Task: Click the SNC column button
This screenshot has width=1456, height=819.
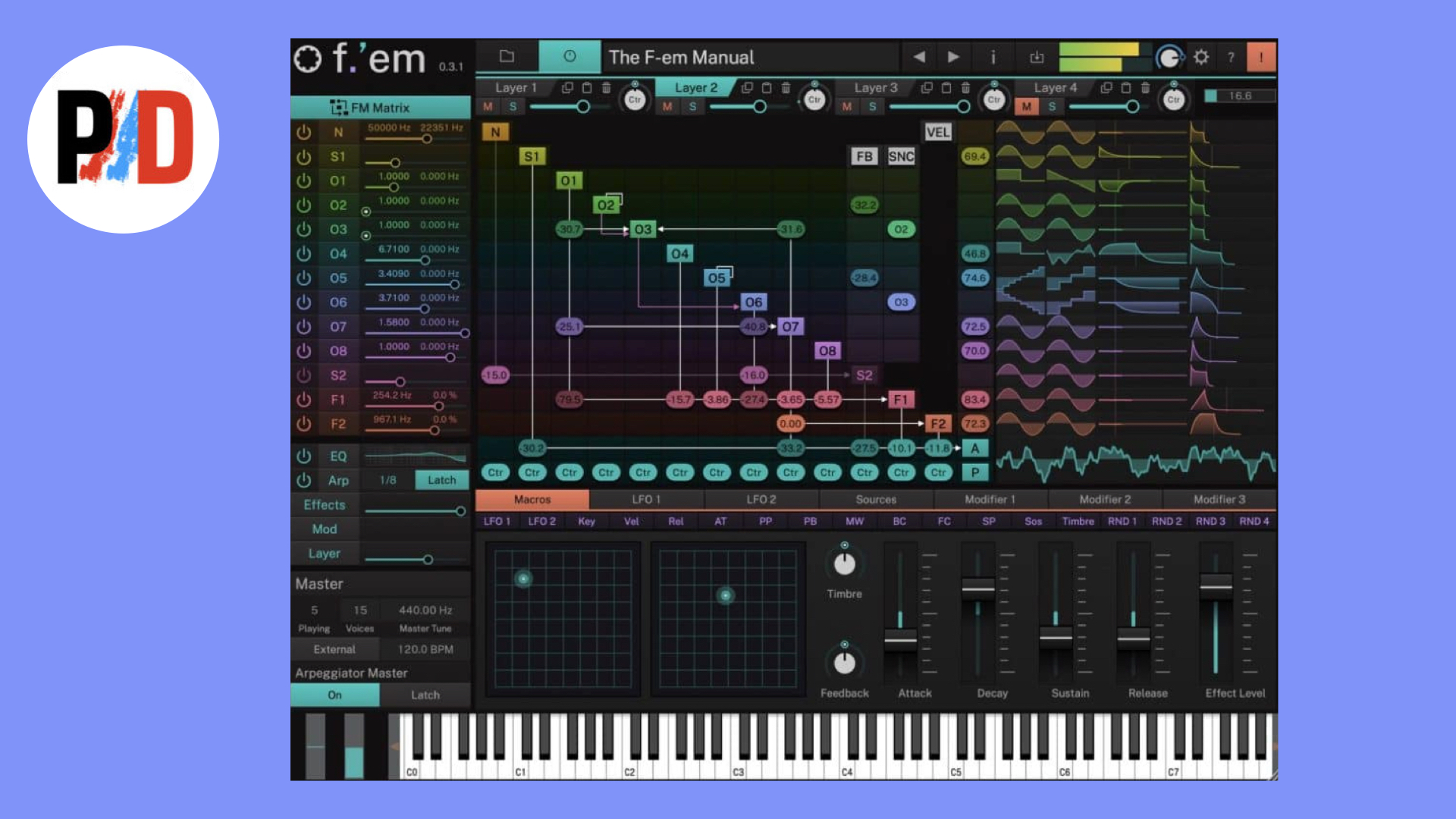Action: pyautogui.click(x=901, y=156)
